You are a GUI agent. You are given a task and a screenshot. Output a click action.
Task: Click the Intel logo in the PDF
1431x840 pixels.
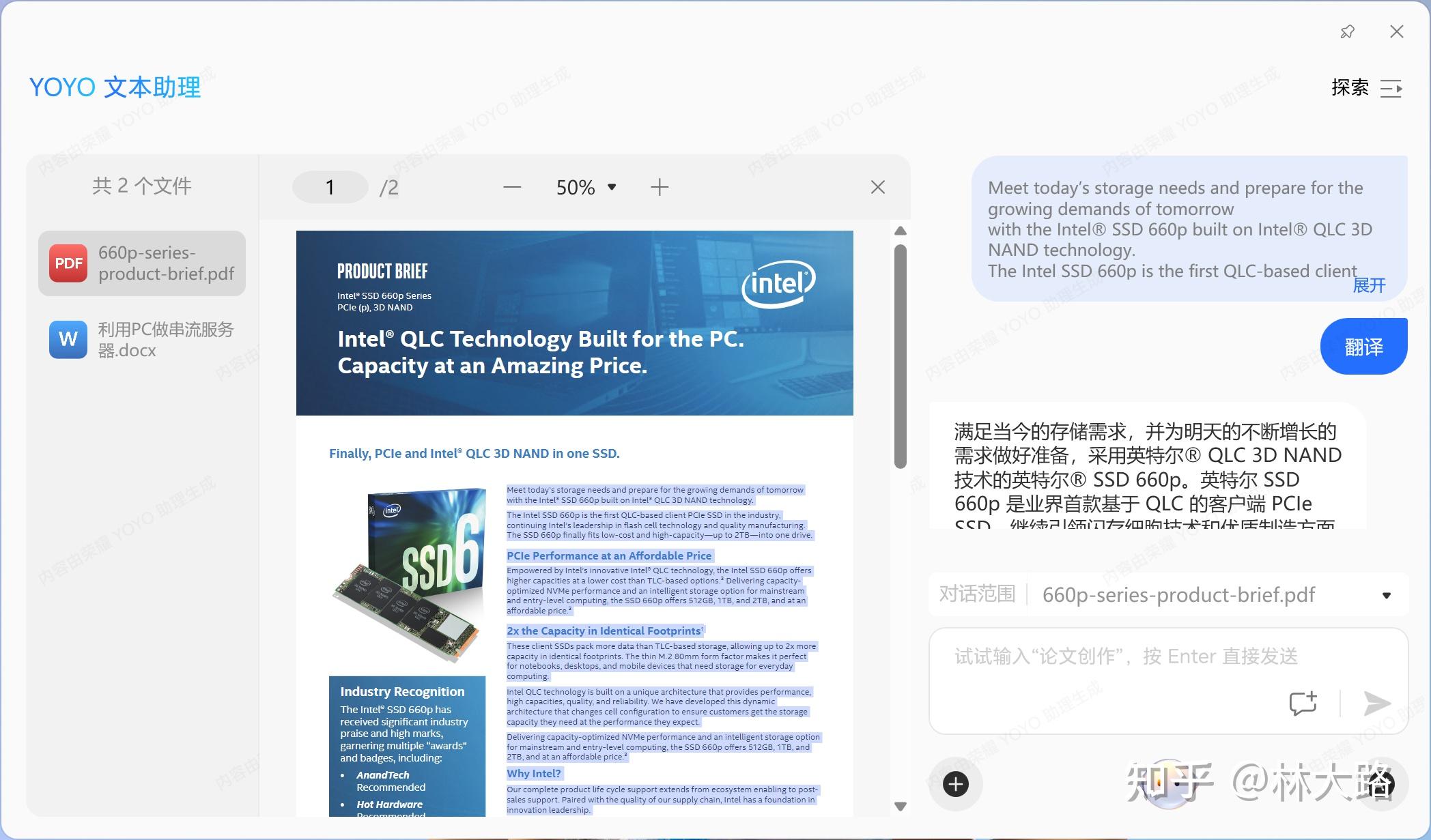[779, 284]
